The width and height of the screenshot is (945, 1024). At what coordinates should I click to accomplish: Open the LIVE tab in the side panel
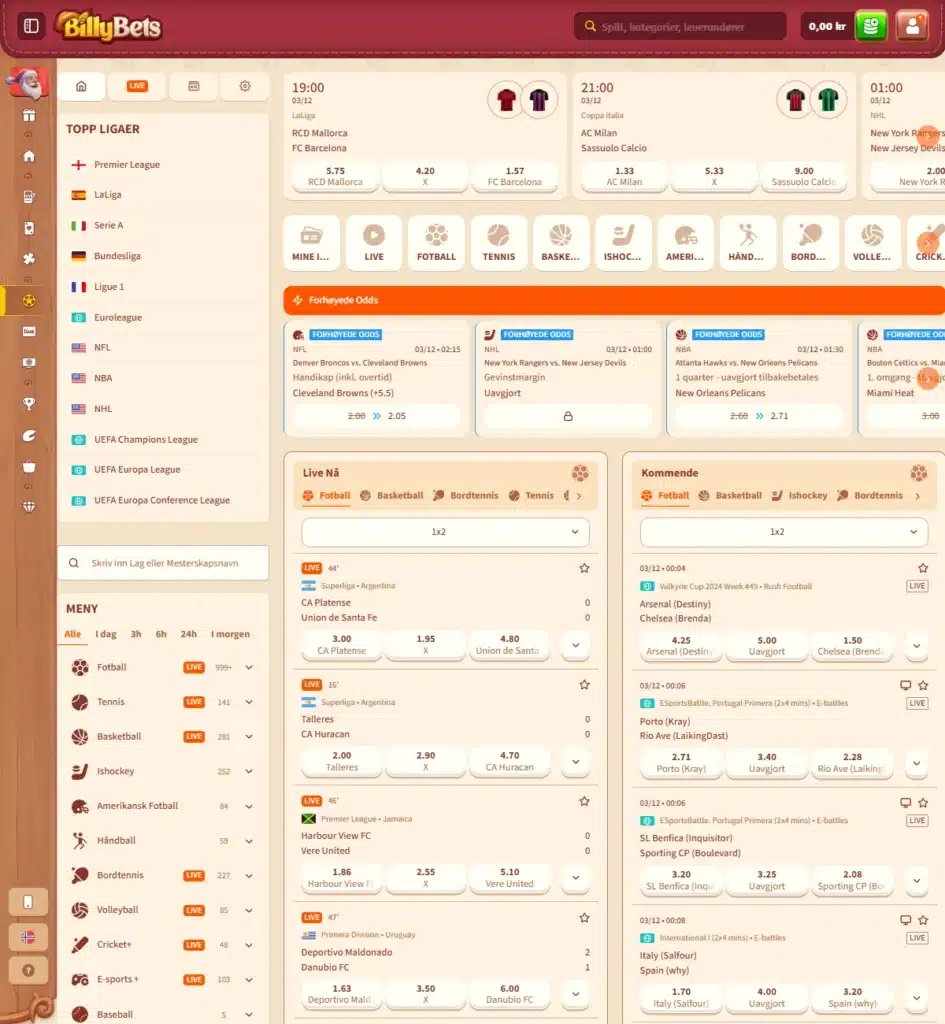pyautogui.click(x=137, y=86)
